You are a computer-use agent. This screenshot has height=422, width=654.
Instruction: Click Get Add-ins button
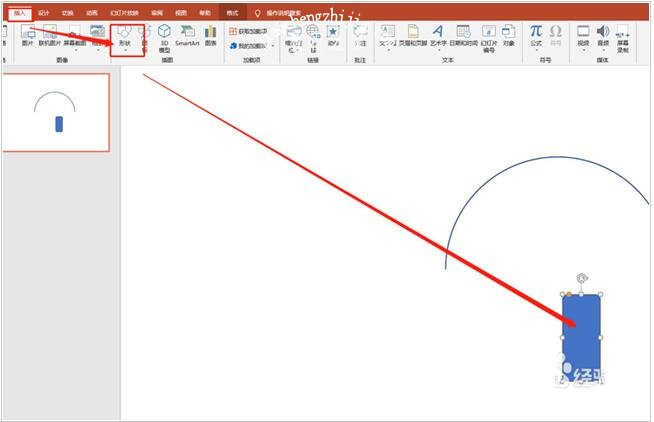click(249, 31)
